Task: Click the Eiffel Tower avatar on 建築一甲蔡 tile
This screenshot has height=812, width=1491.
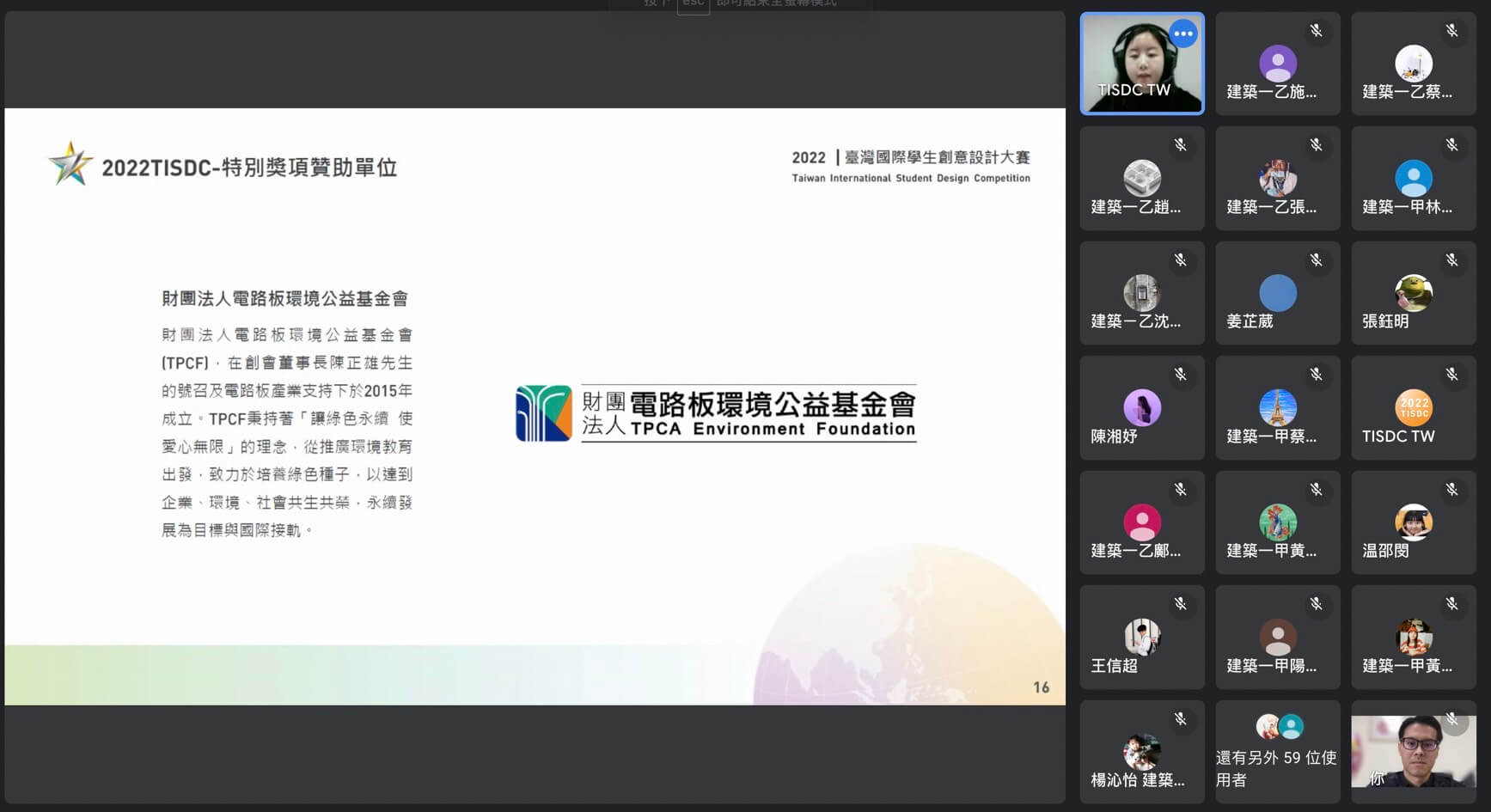Action: click(x=1277, y=407)
